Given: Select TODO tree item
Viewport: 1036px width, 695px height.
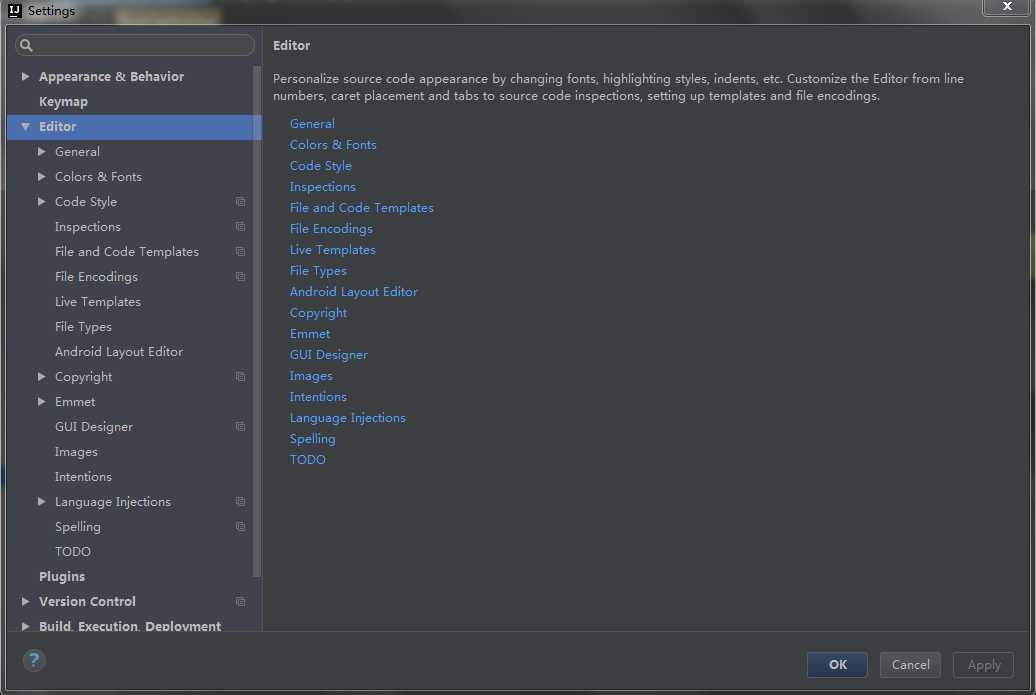Looking at the screenshot, I should (x=73, y=552).
